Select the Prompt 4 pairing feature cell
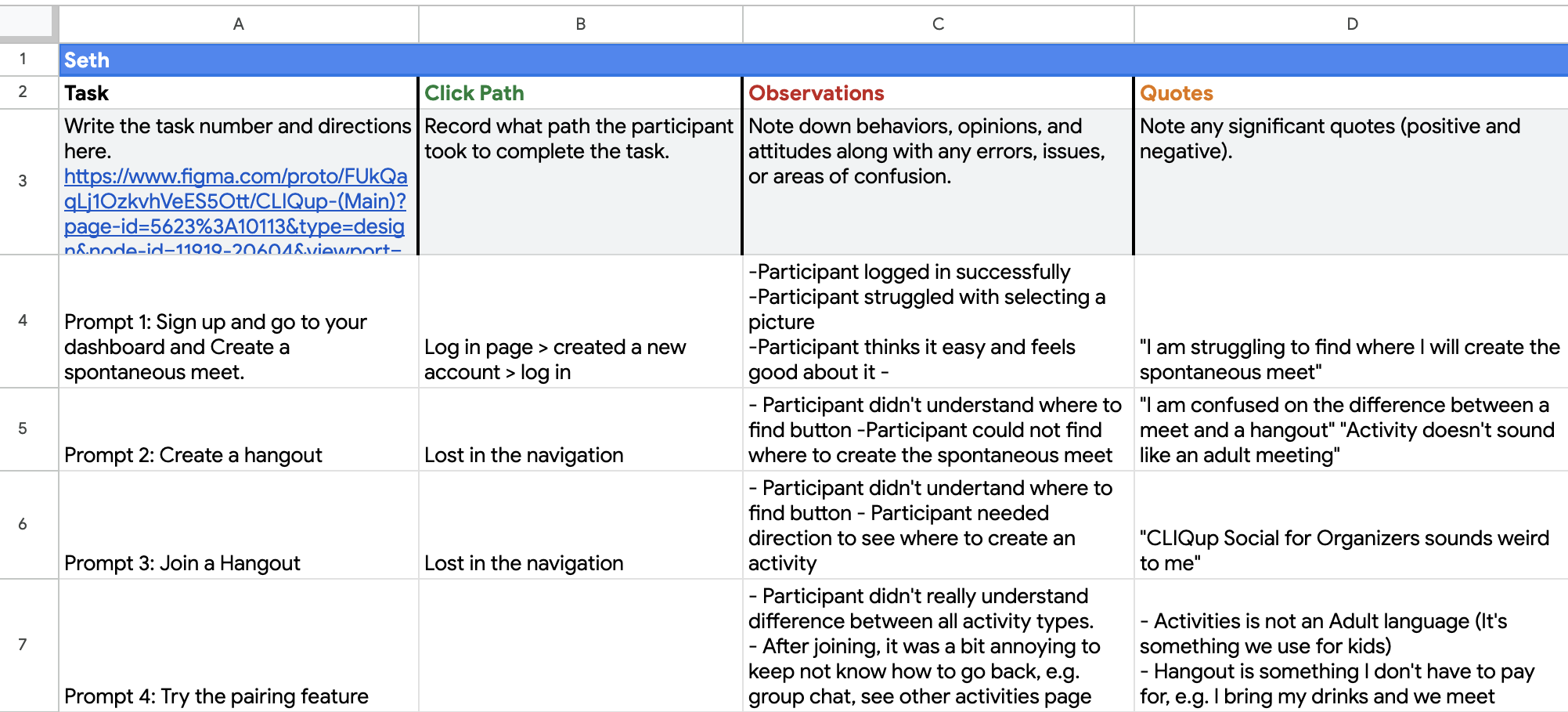This screenshot has width=1568, height=712. coord(239,645)
